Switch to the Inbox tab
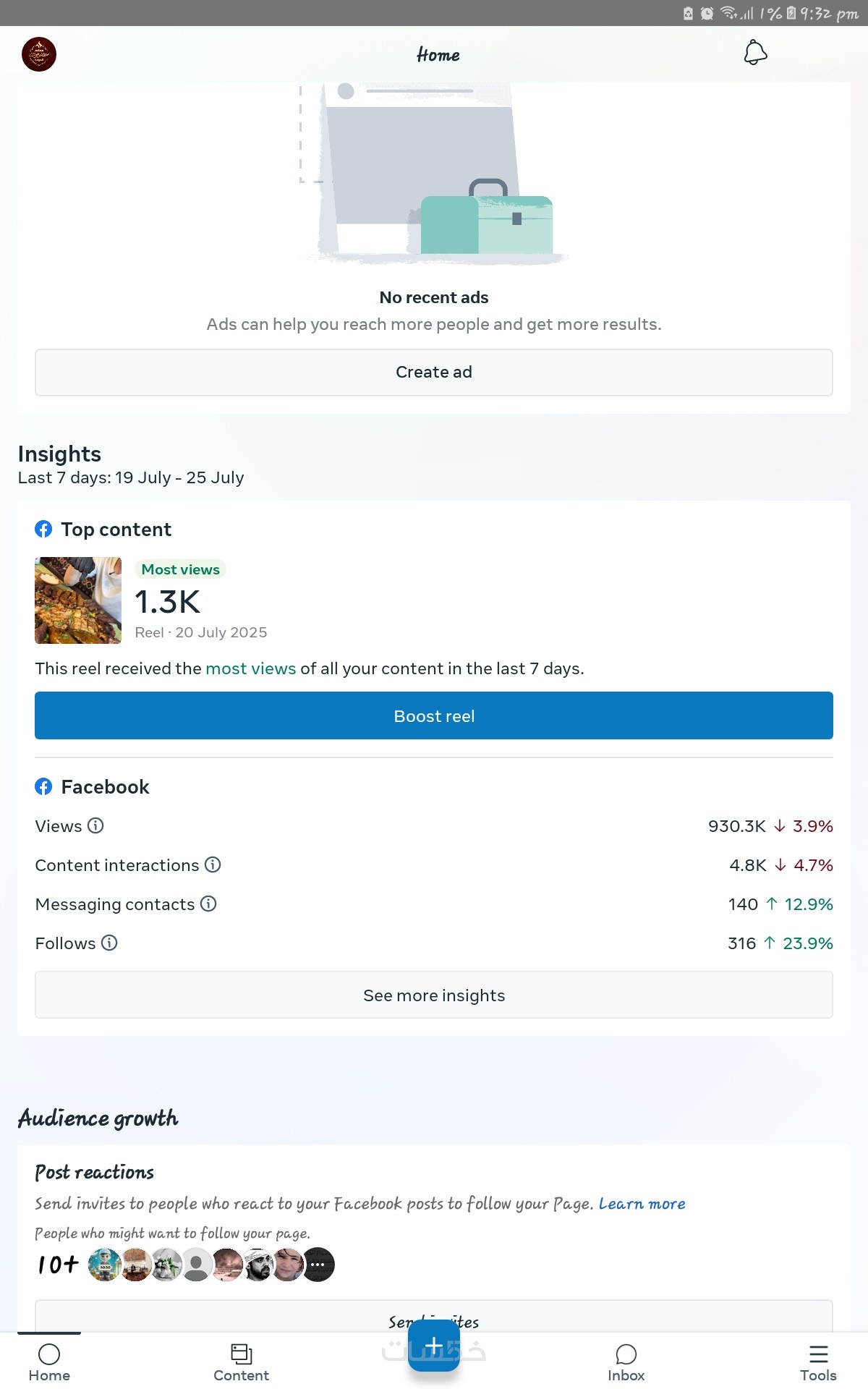Viewport: 868px width, 1389px height. (x=626, y=1362)
